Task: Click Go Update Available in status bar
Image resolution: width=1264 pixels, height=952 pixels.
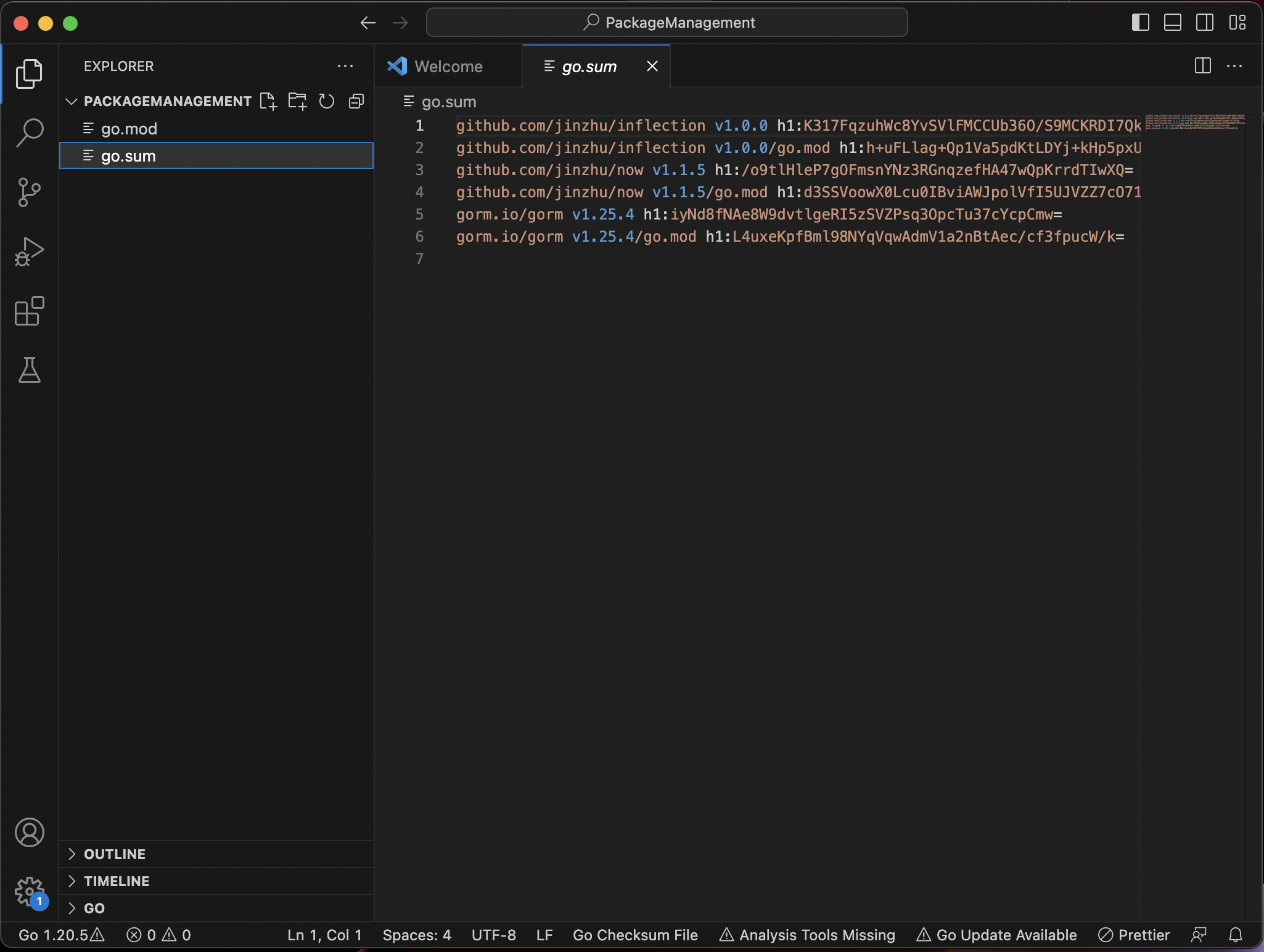Action: pos(997,935)
